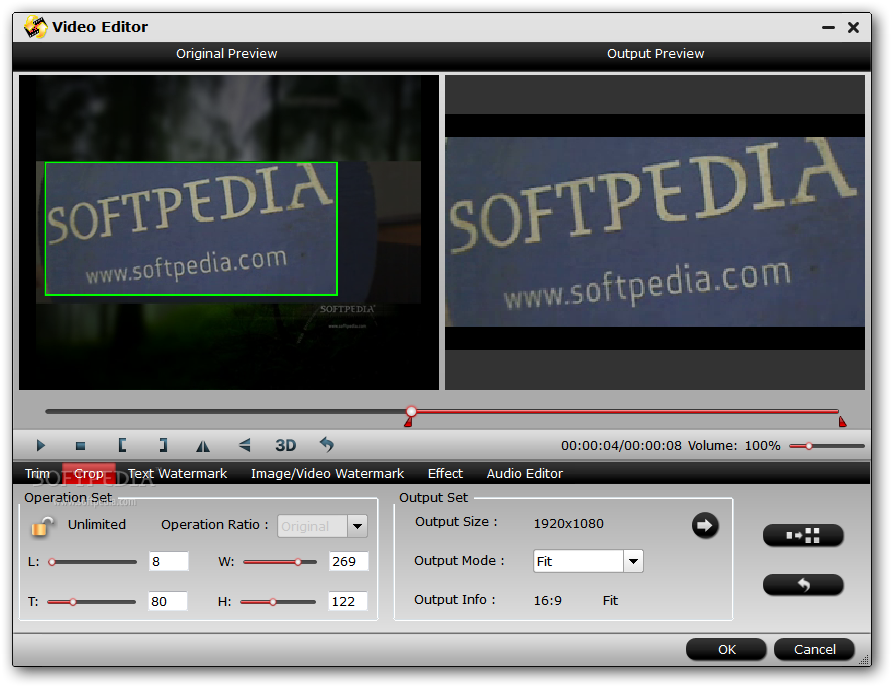Click the T value field showing 80
892x687 pixels.
(168, 601)
